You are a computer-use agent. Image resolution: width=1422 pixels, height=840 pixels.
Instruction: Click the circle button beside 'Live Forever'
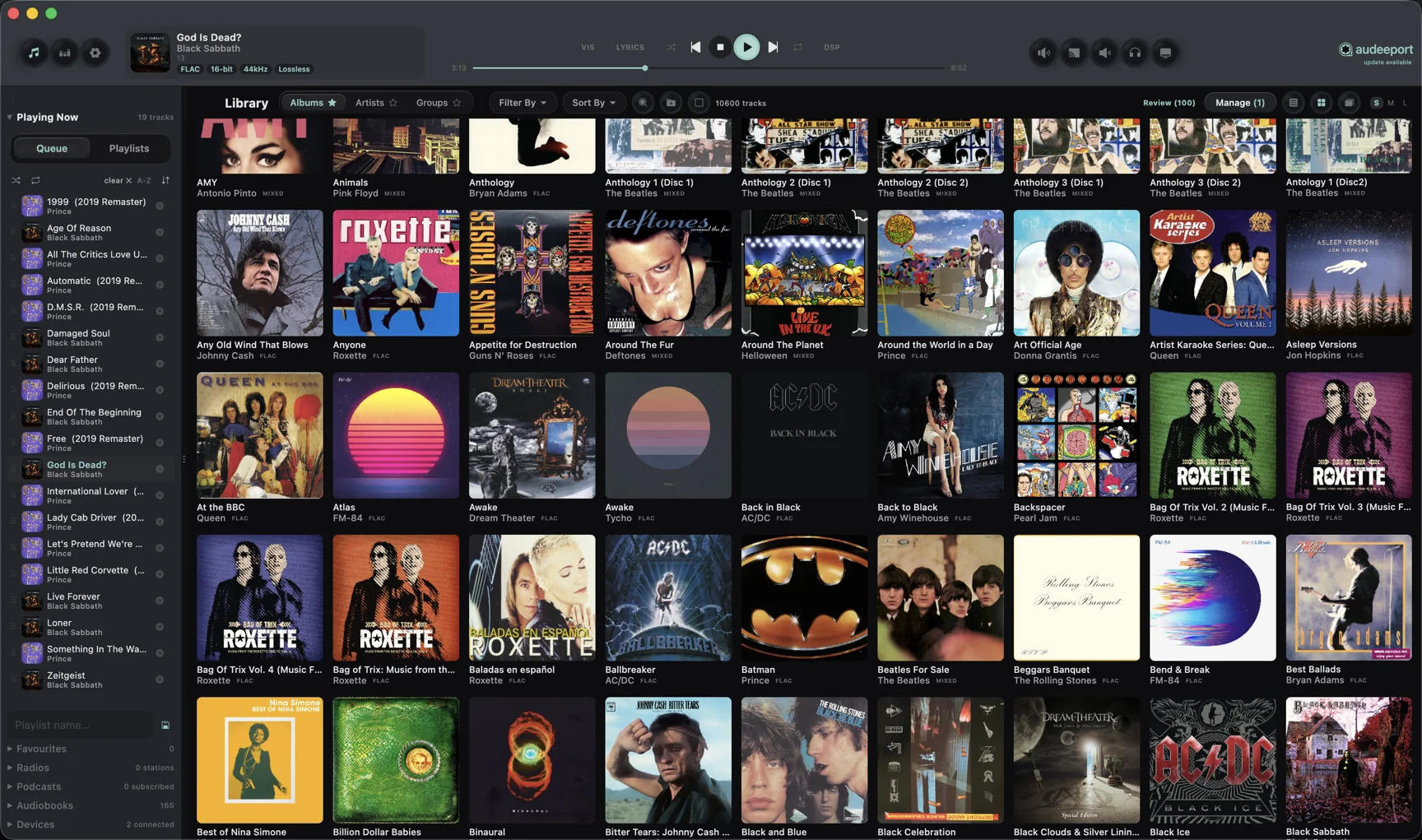click(160, 601)
